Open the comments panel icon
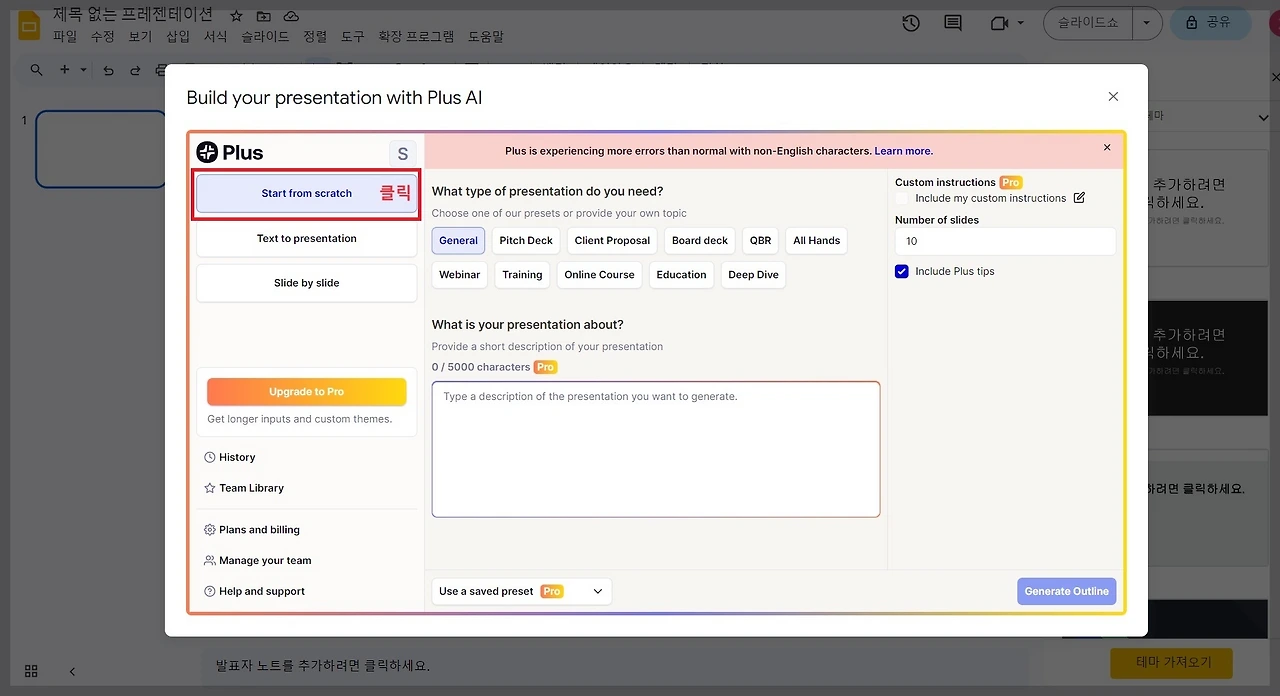 tap(953, 22)
